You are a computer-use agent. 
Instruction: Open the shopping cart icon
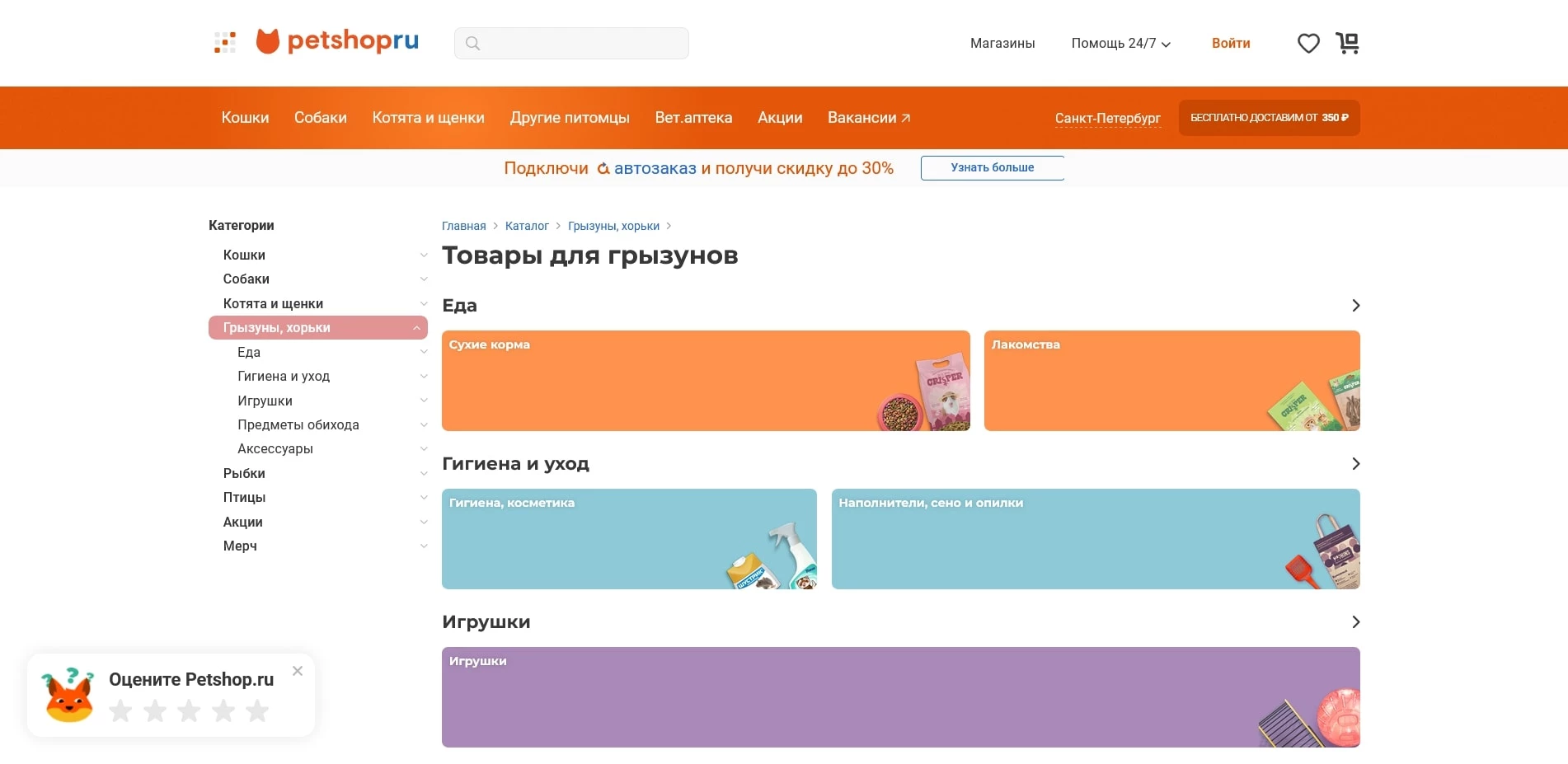pyautogui.click(x=1347, y=43)
